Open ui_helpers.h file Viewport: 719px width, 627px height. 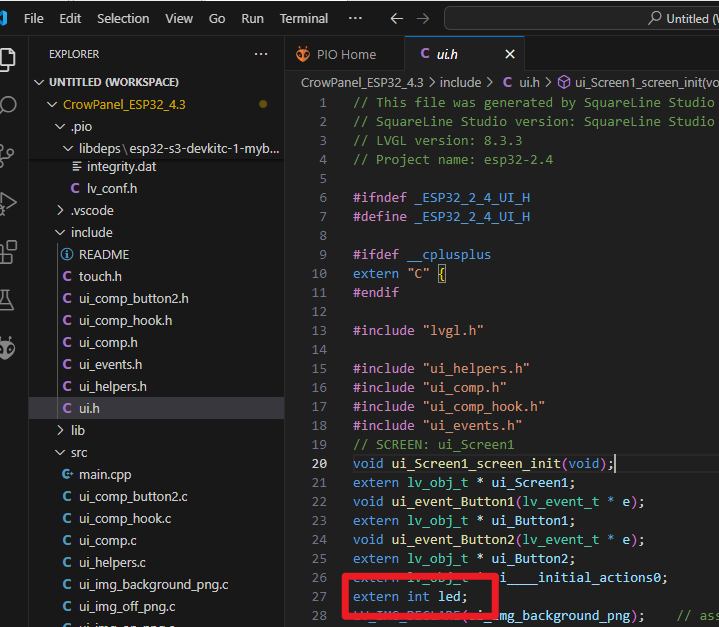156,387
